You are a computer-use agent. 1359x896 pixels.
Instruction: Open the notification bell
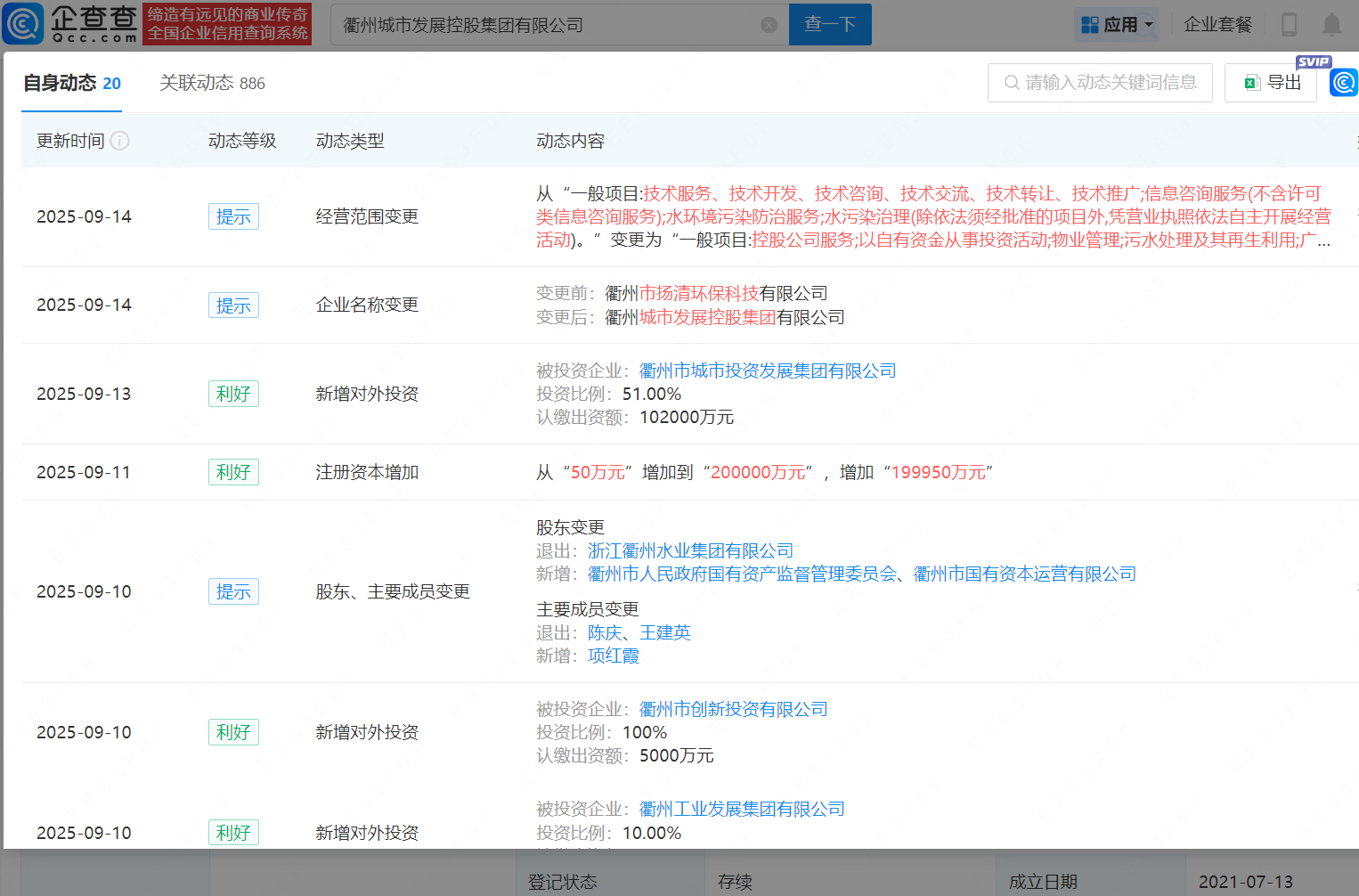(1331, 25)
